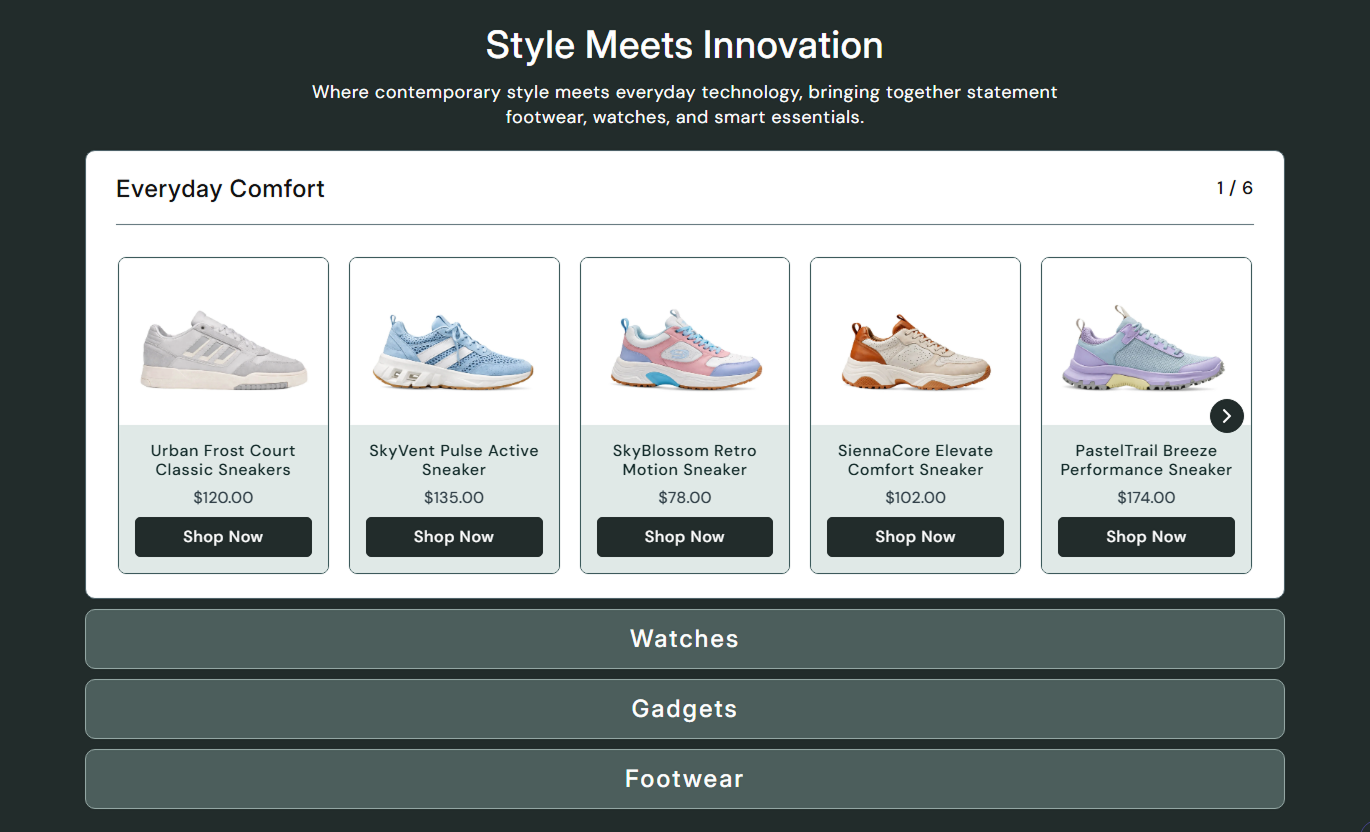Collapse the Everyday Comfort section header

point(220,189)
